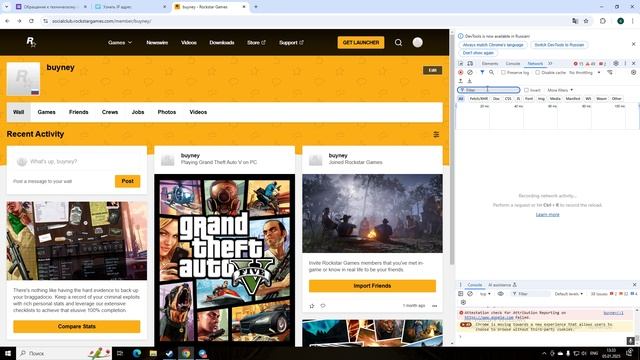Open the network search magnifier
This screenshot has height=360, width=640.
click(x=491, y=72)
